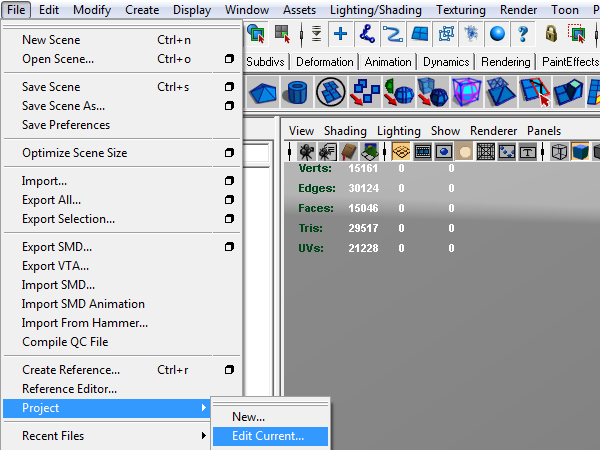Select Import From Hammer... menu entry
This screenshot has width=600, height=450.
pos(85,323)
